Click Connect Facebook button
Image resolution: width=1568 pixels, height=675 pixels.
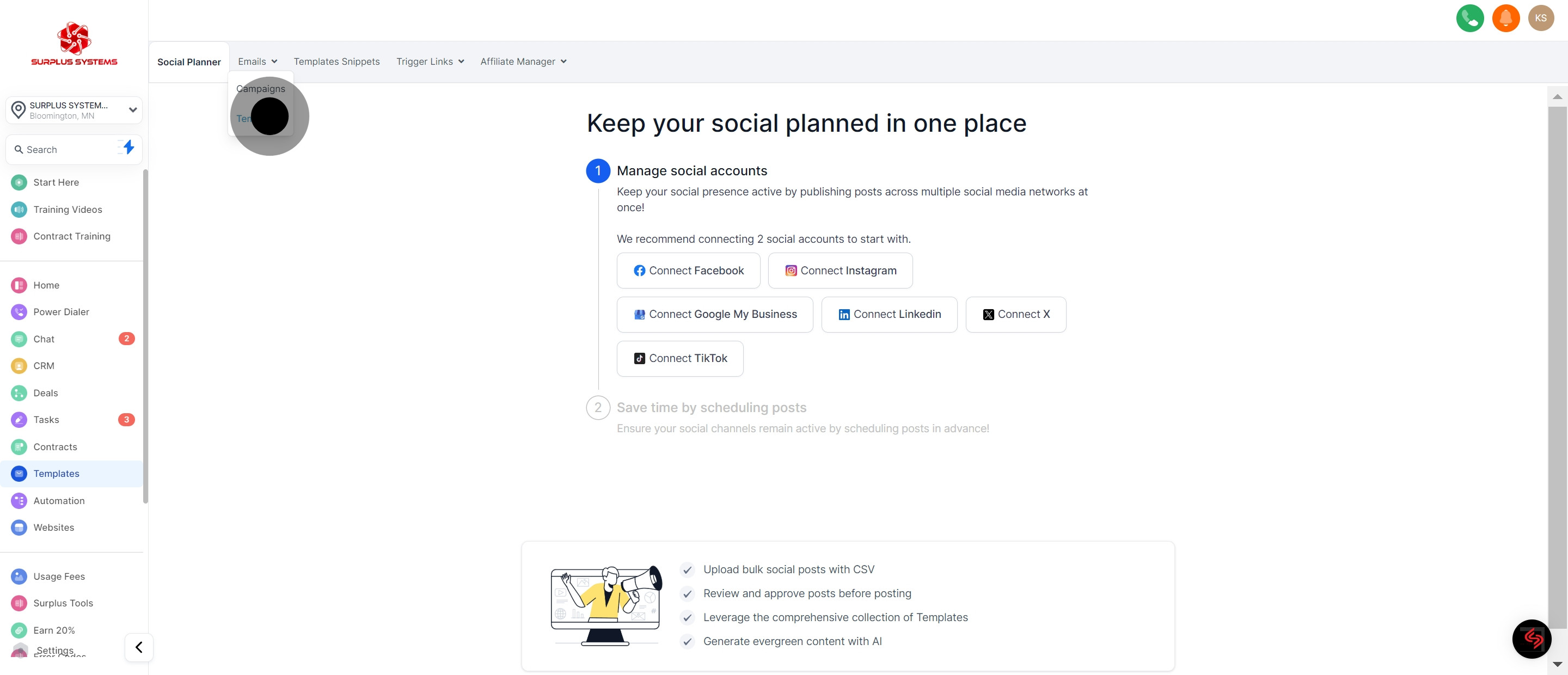point(688,271)
